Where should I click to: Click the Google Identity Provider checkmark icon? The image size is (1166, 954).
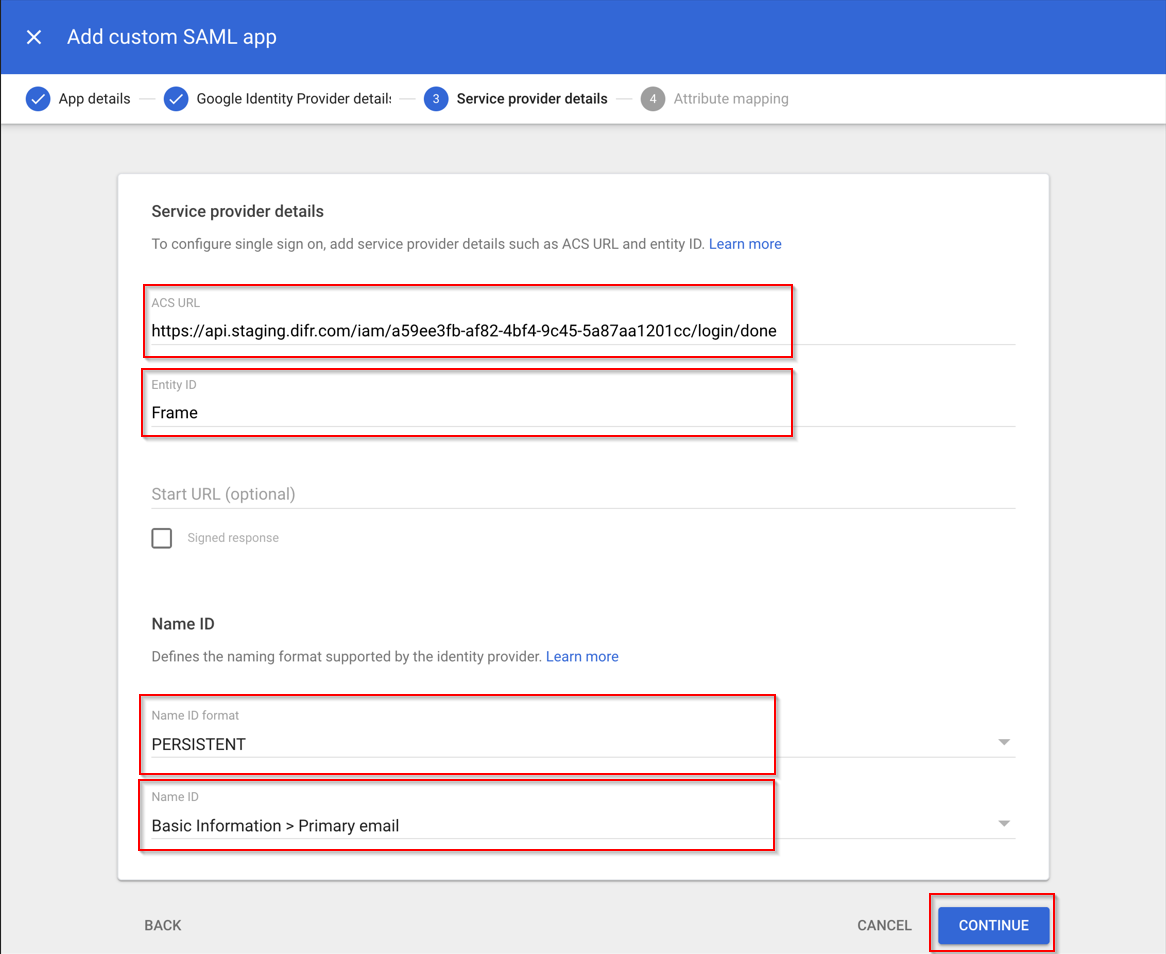click(x=176, y=99)
